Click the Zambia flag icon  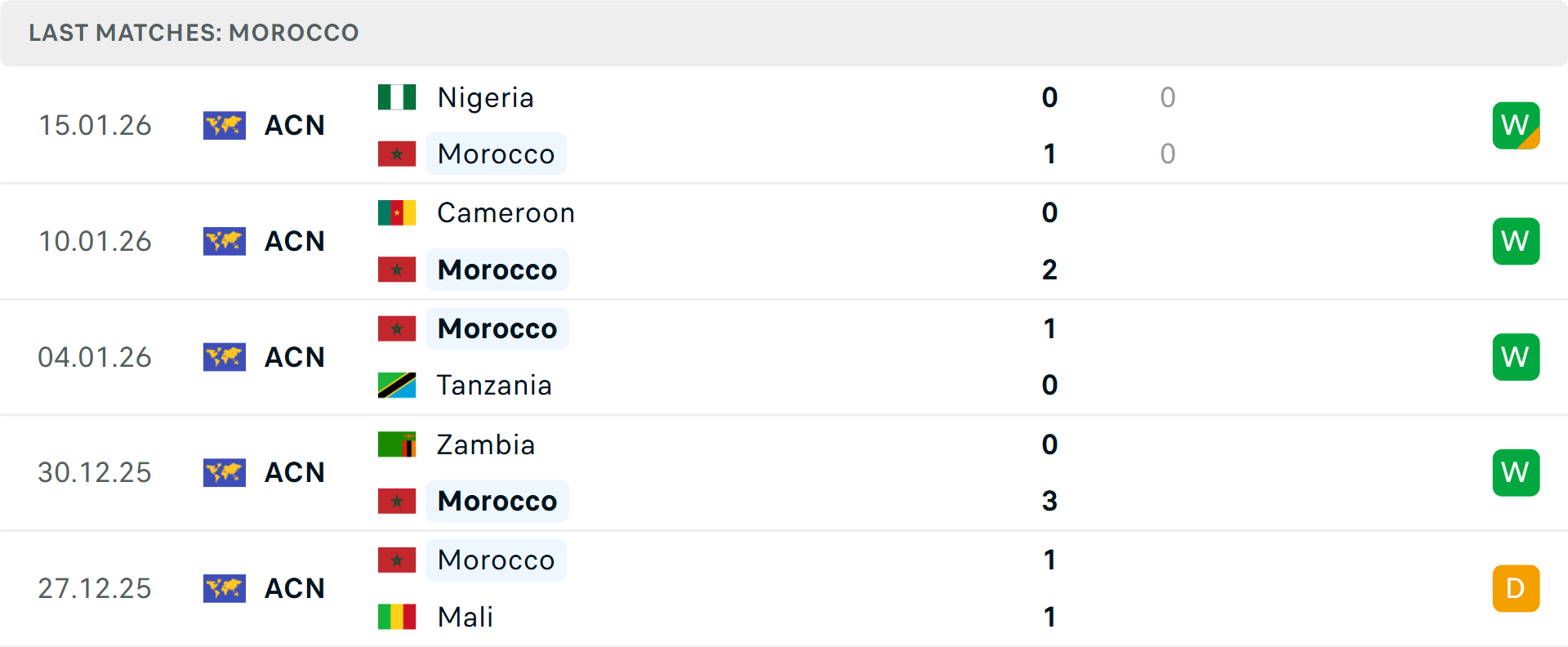tap(397, 444)
